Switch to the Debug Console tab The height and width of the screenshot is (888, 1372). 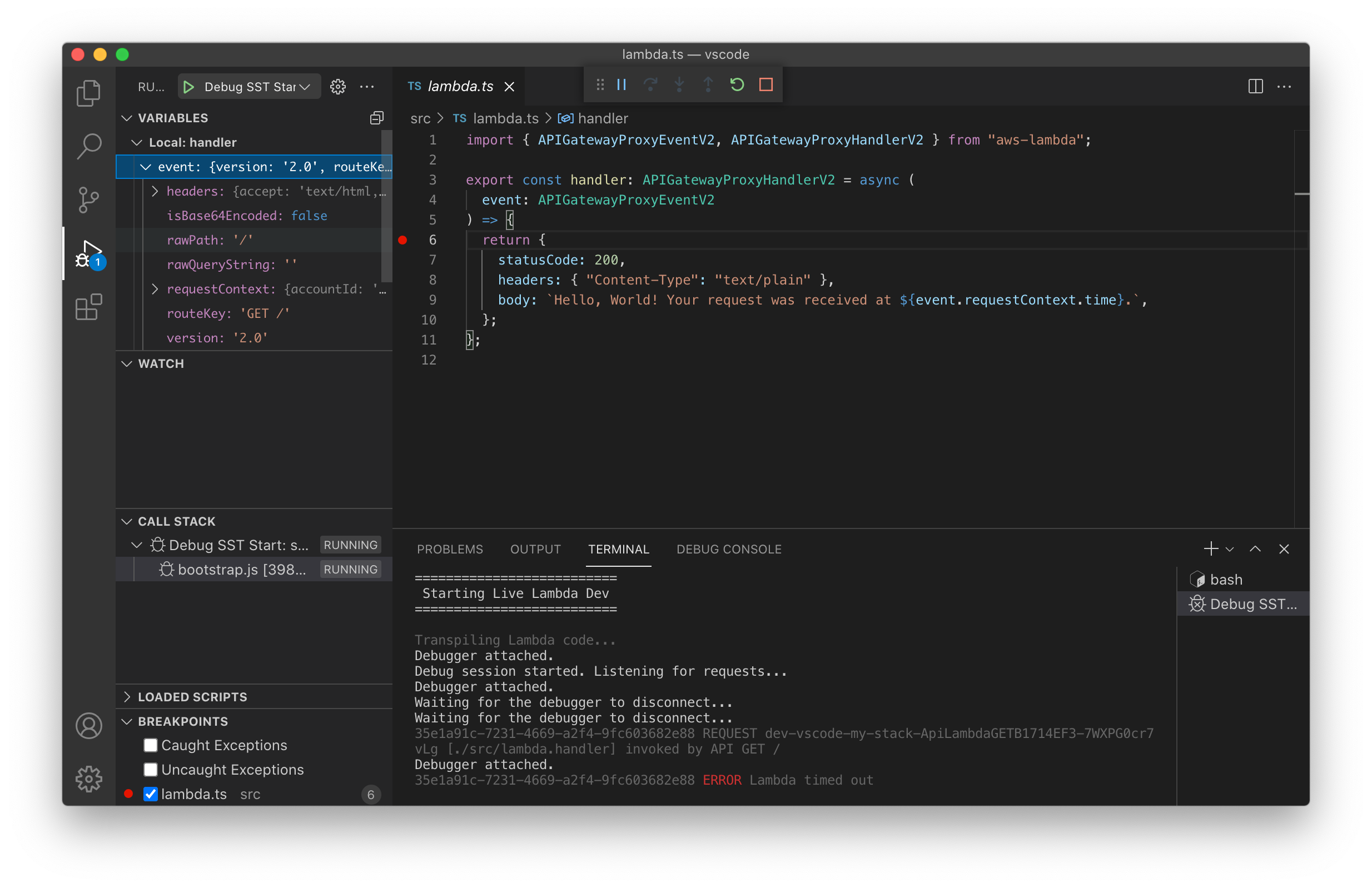tap(729, 549)
